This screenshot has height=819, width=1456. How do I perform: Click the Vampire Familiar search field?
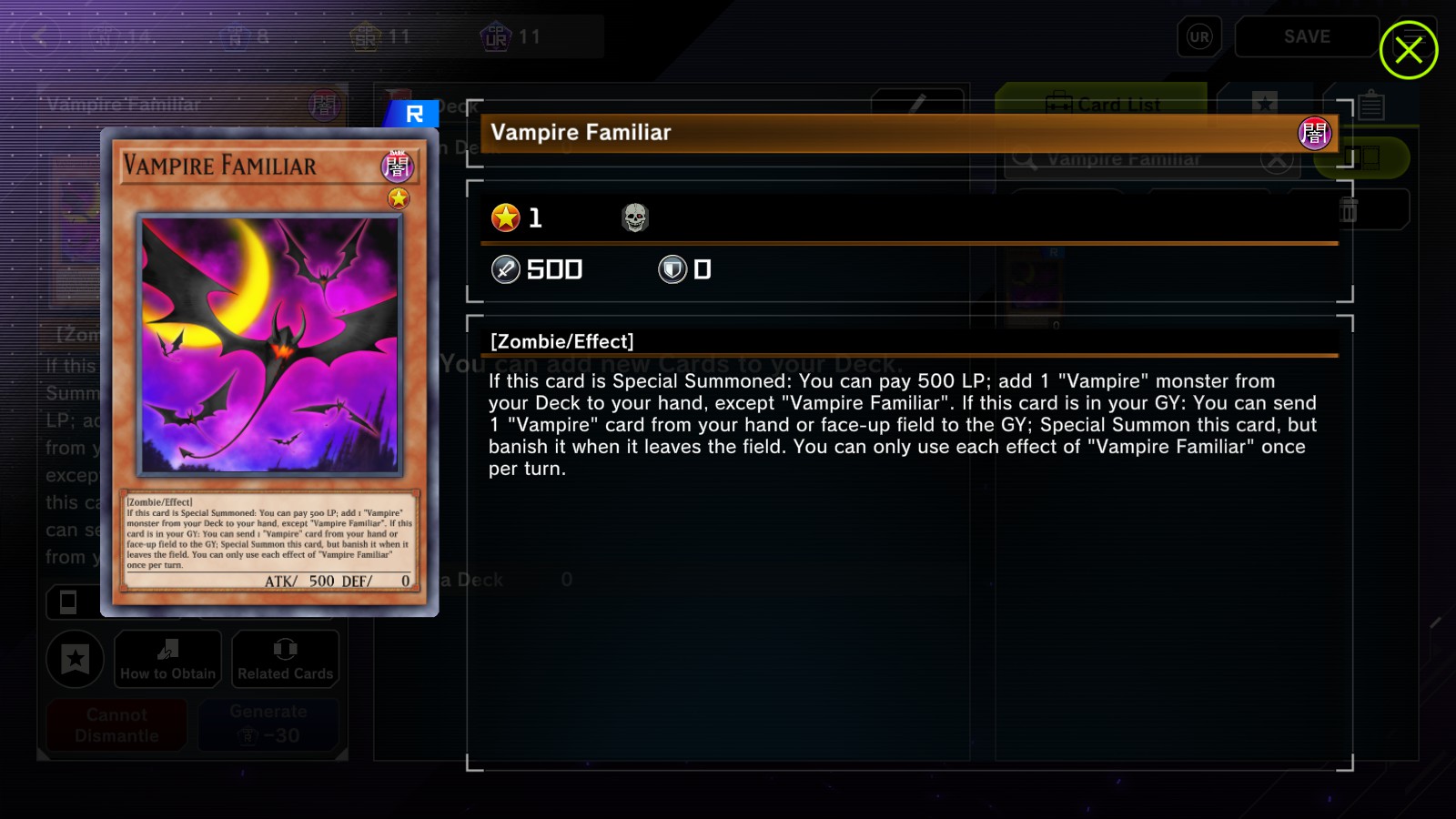click(1151, 159)
